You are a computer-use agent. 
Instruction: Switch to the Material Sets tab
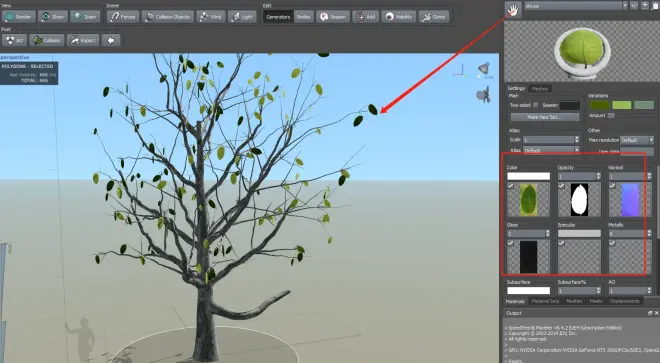pos(545,301)
